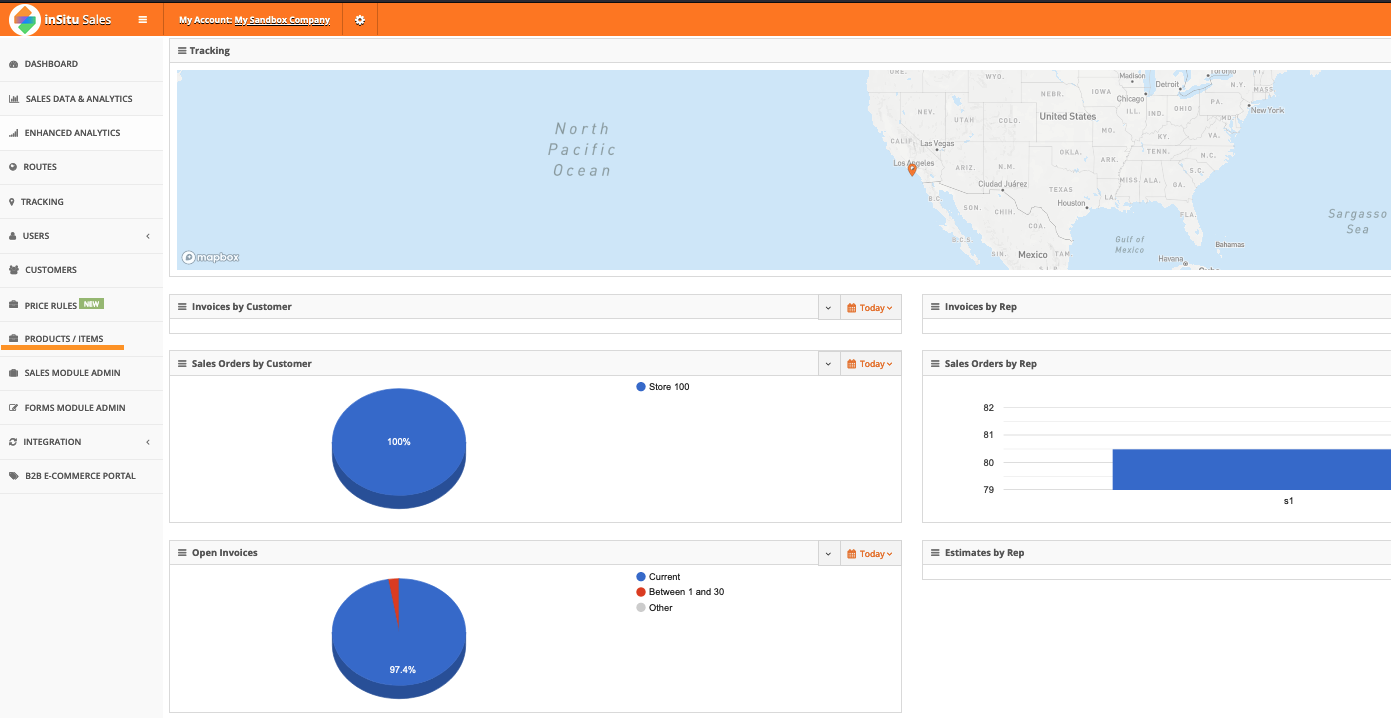Screen dimensions: 1391x718
Task: Click the Estimates by Rep panel icon
Action: (x=935, y=553)
